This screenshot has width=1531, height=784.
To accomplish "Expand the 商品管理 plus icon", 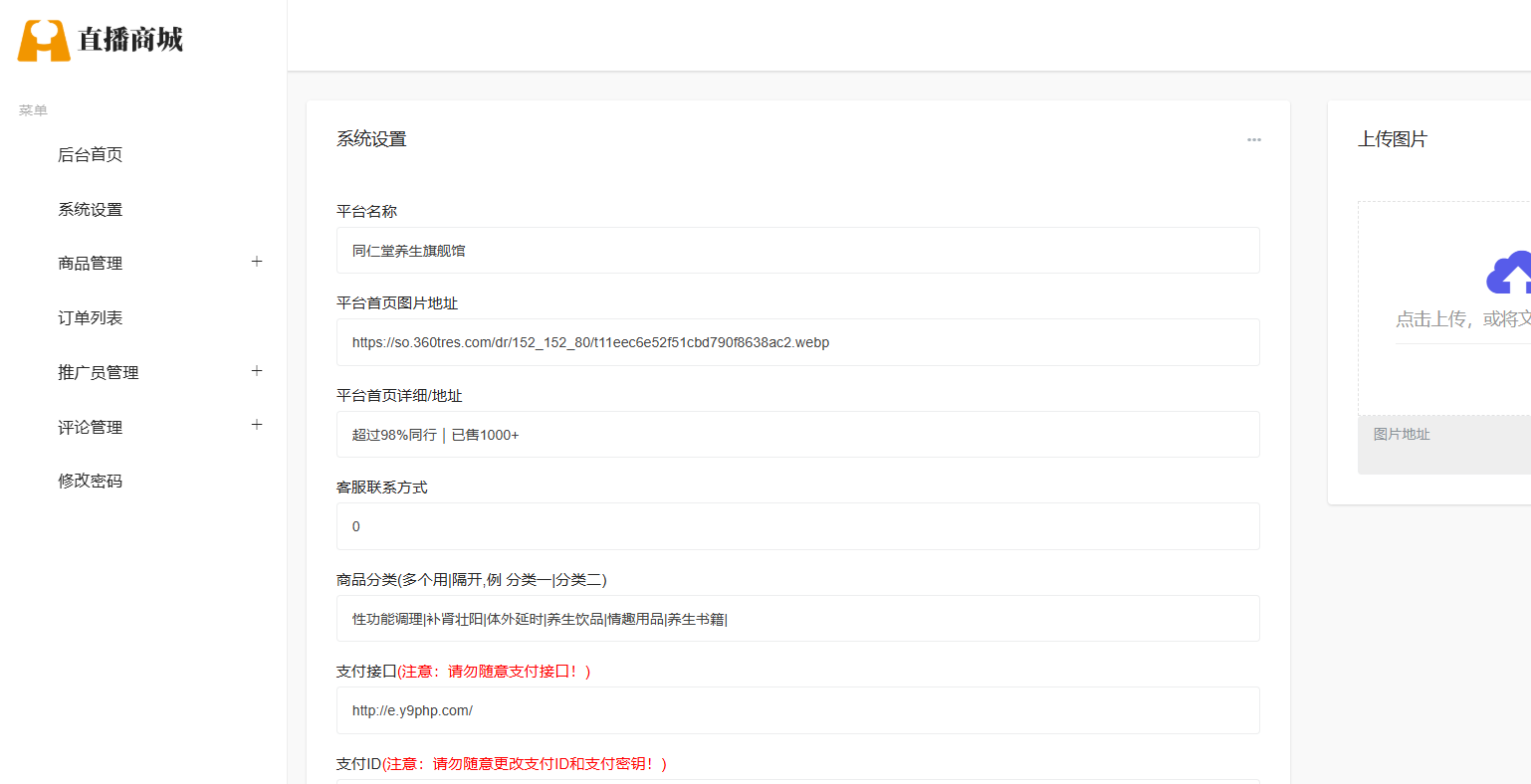I will pyautogui.click(x=257, y=262).
